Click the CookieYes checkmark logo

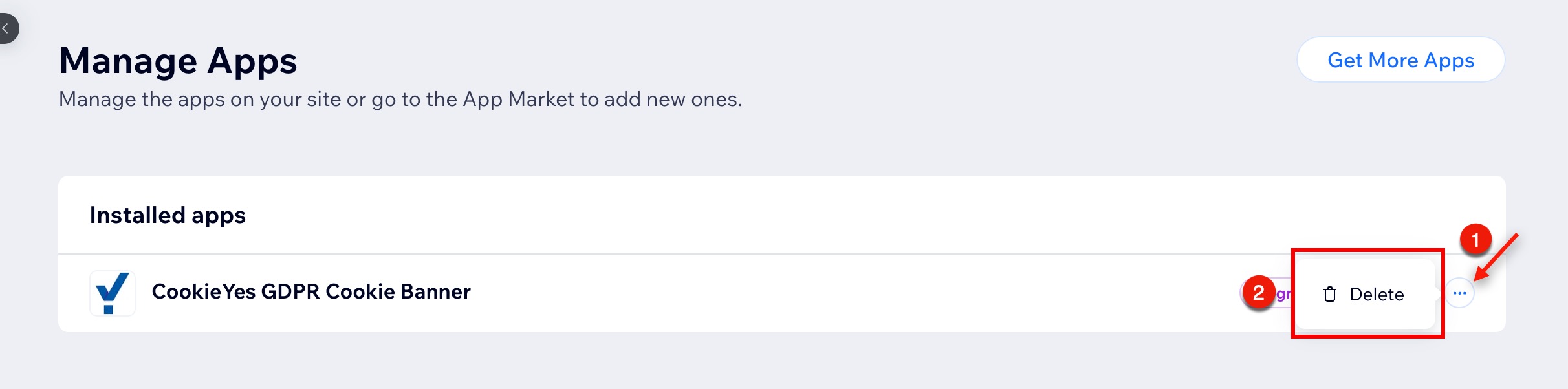(112, 293)
